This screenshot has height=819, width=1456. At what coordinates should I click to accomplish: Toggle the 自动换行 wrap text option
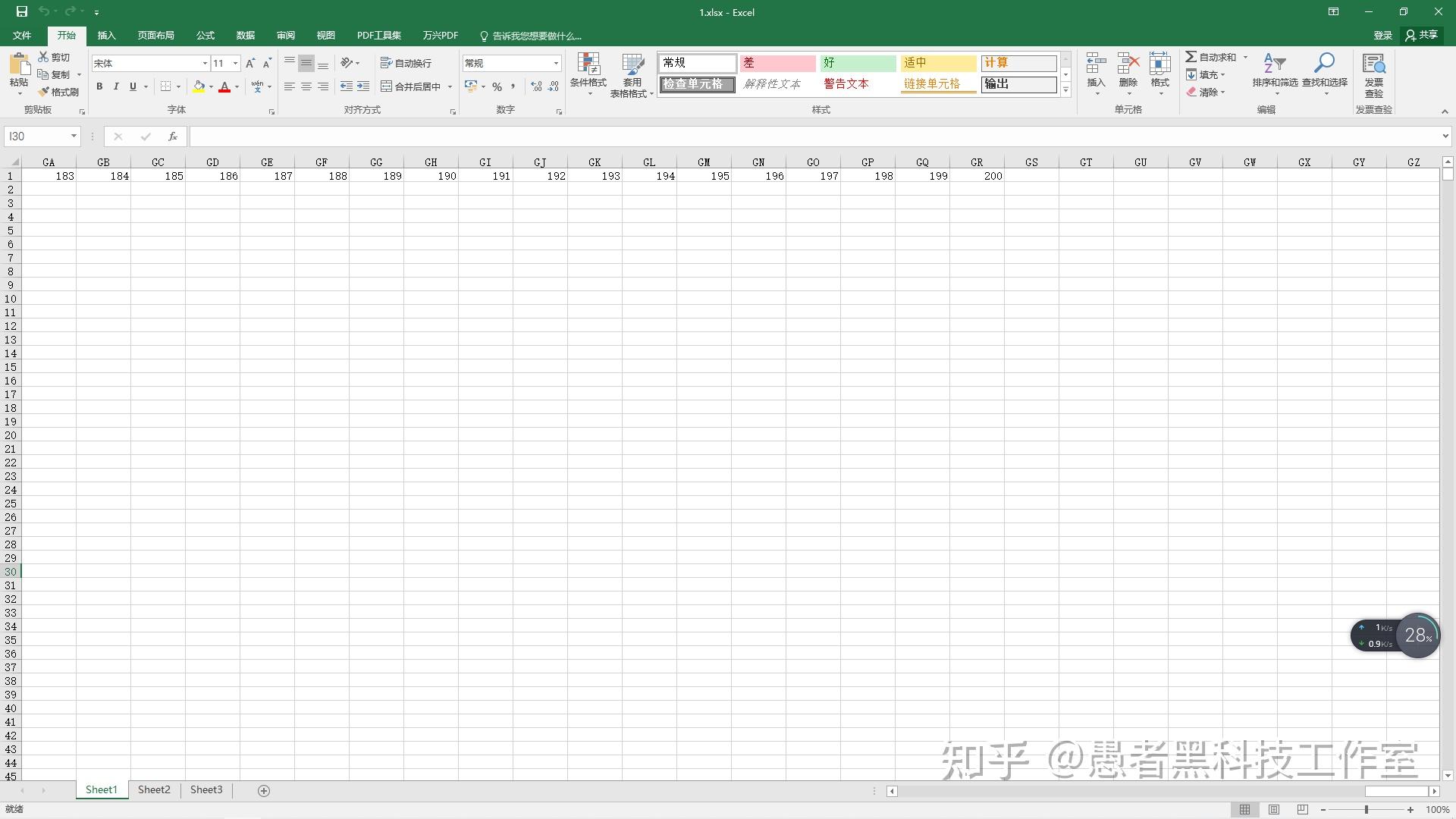coord(407,62)
